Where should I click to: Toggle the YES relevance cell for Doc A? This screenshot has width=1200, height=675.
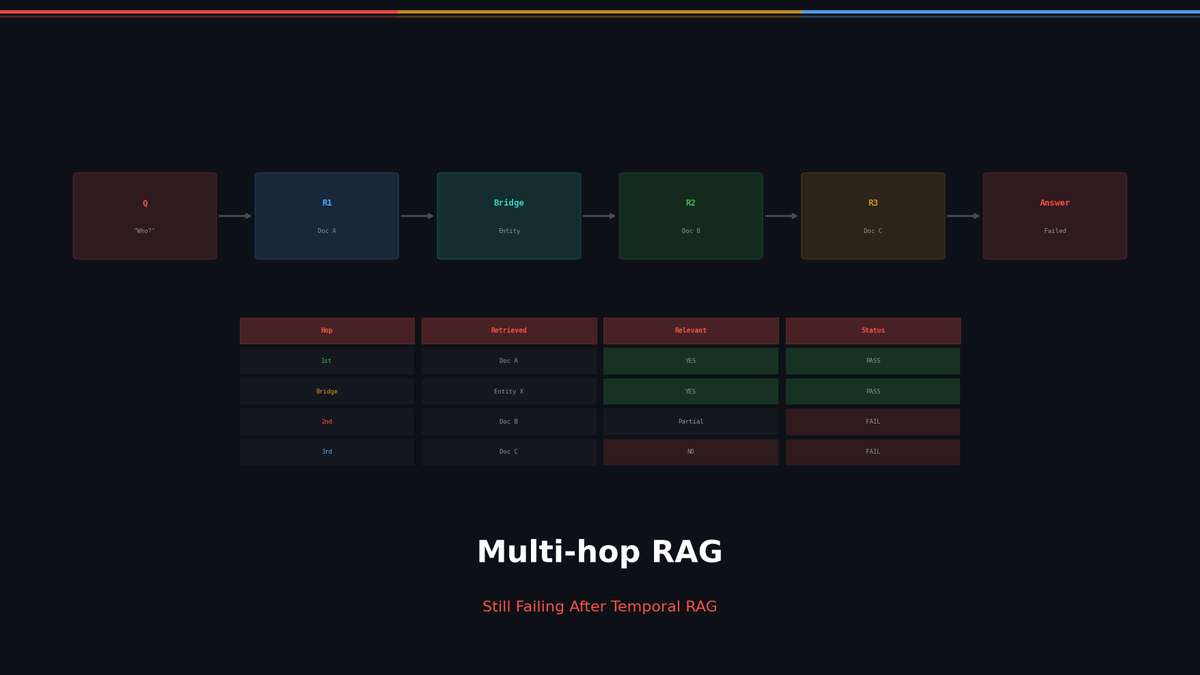[x=690, y=360]
